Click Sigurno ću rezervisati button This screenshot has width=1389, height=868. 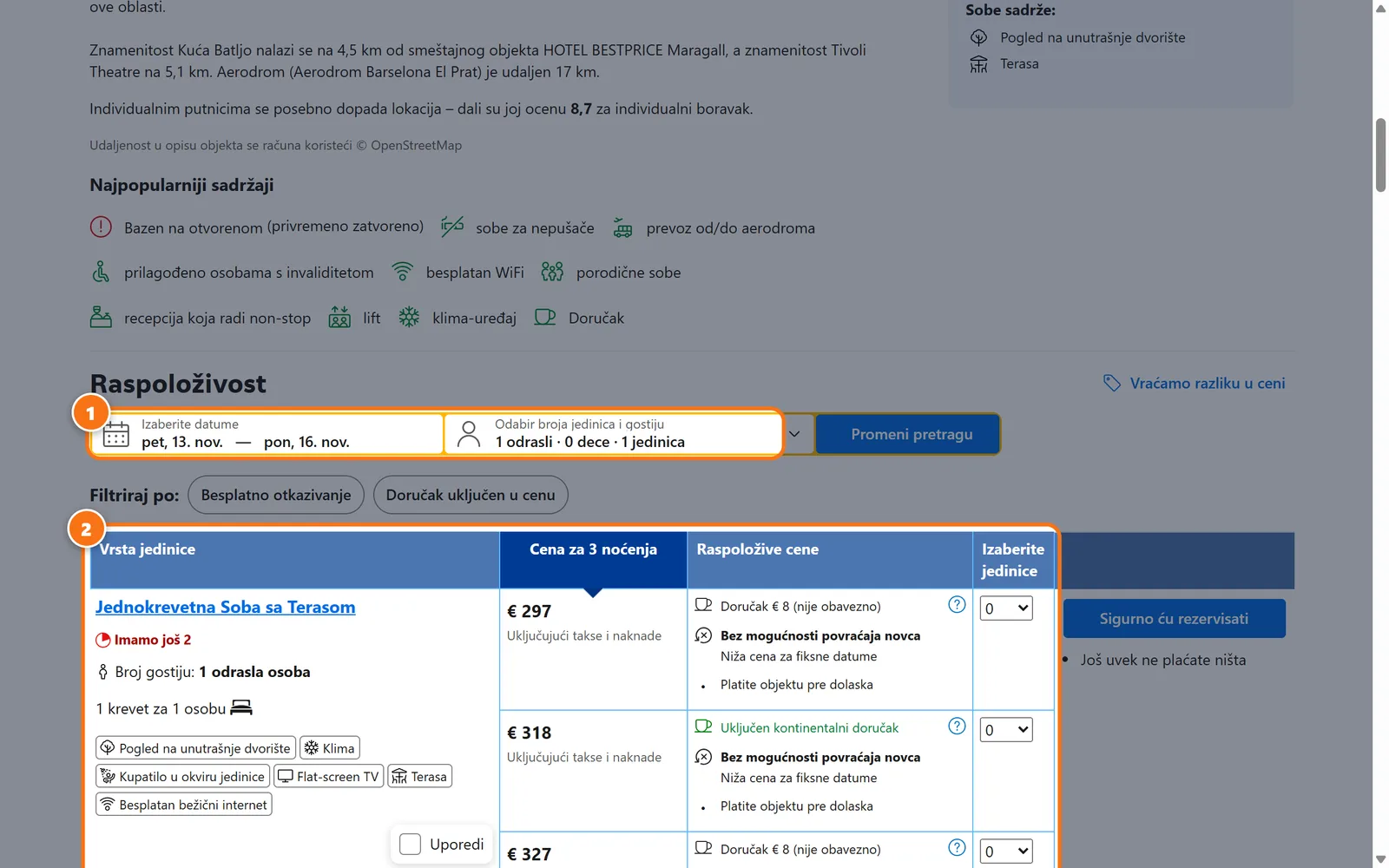coord(1174,619)
